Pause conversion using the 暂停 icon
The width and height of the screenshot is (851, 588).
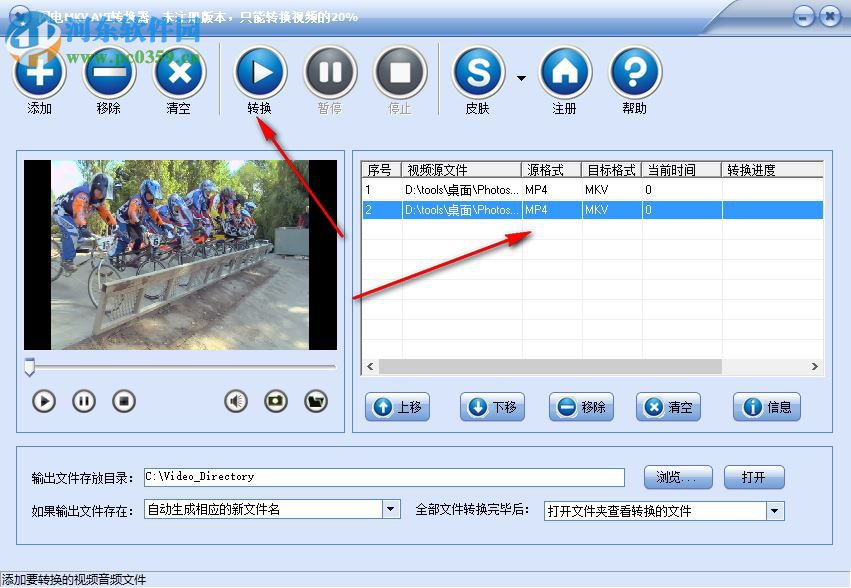[x=330, y=72]
